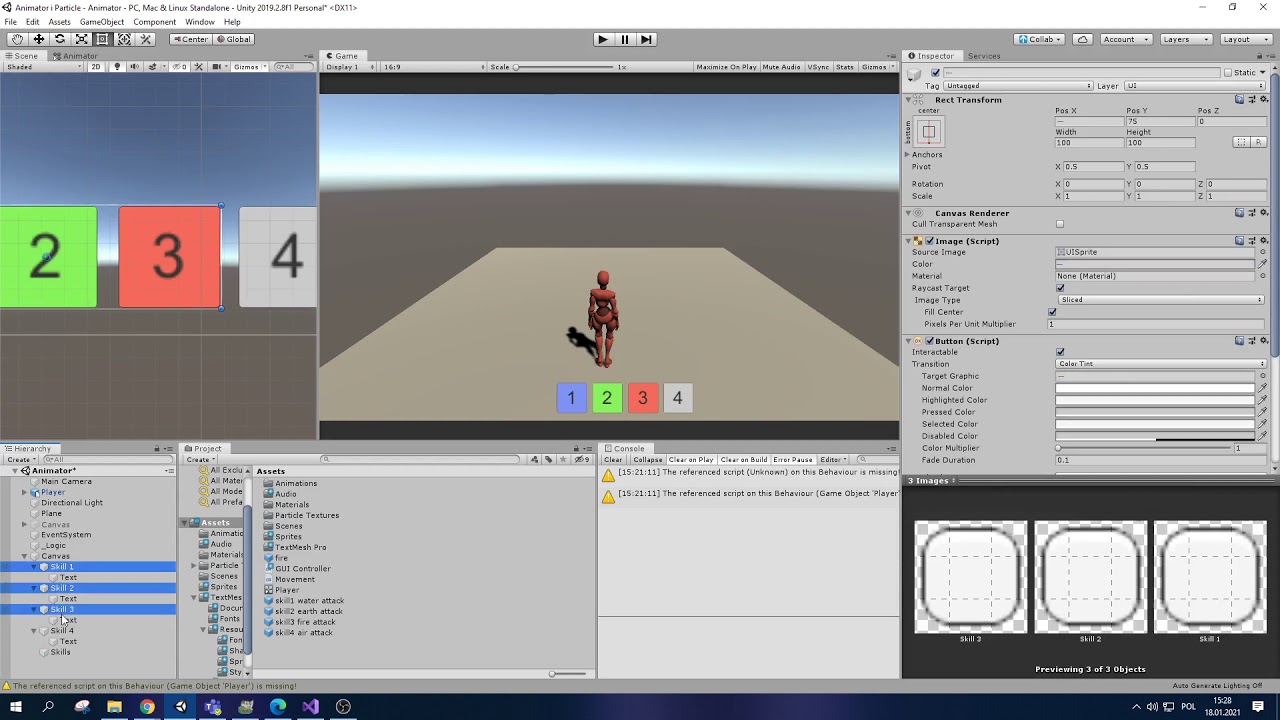Open Transition dropdown set to Color Tint
The width and height of the screenshot is (1280, 720).
coord(1161,364)
